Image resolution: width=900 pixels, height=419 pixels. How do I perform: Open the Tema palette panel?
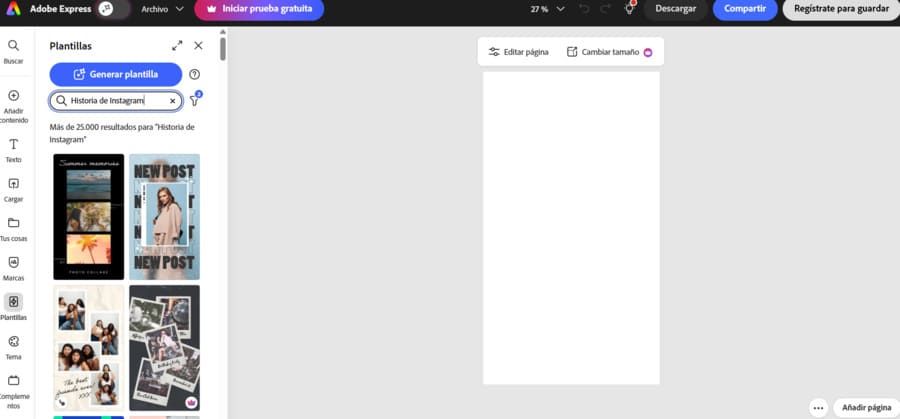pyautogui.click(x=13, y=348)
